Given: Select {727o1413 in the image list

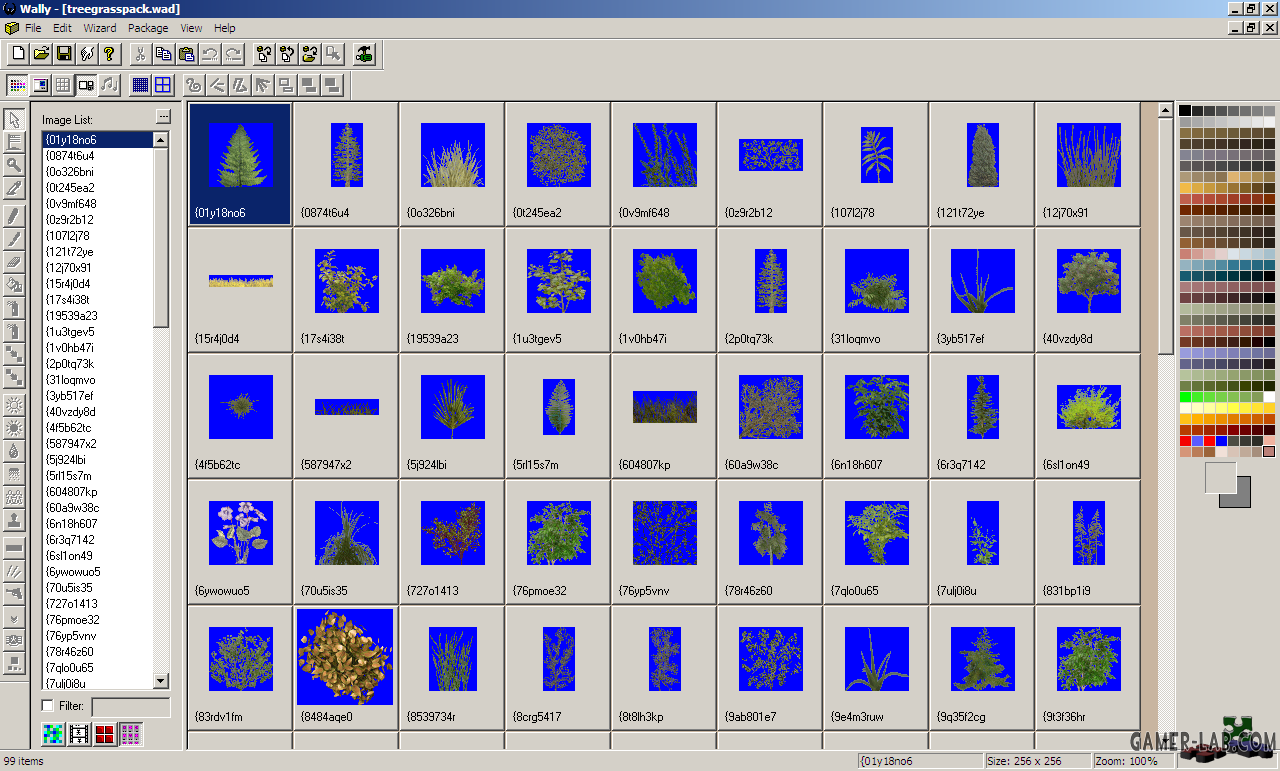Looking at the screenshot, I should point(97,604).
